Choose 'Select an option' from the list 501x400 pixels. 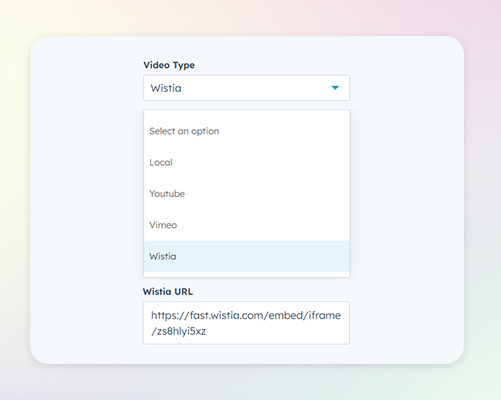(x=247, y=131)
